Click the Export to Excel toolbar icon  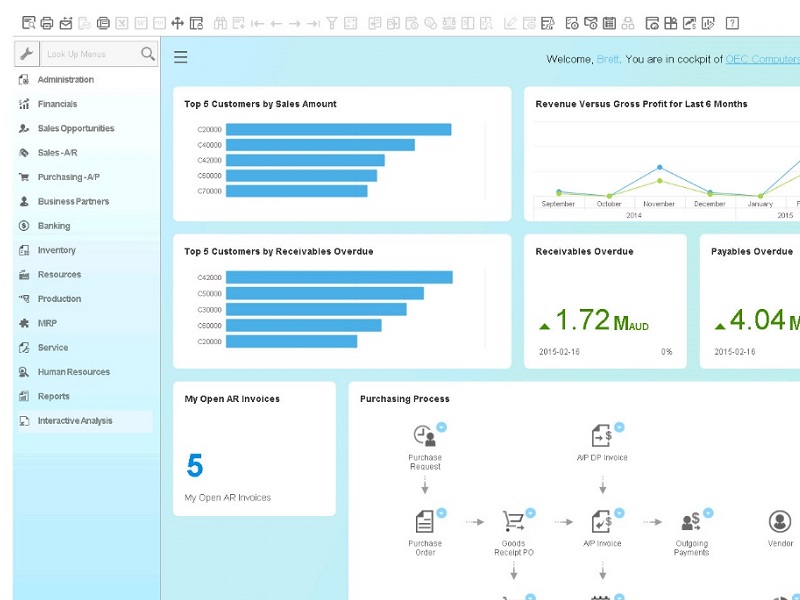tap(122, 23)
